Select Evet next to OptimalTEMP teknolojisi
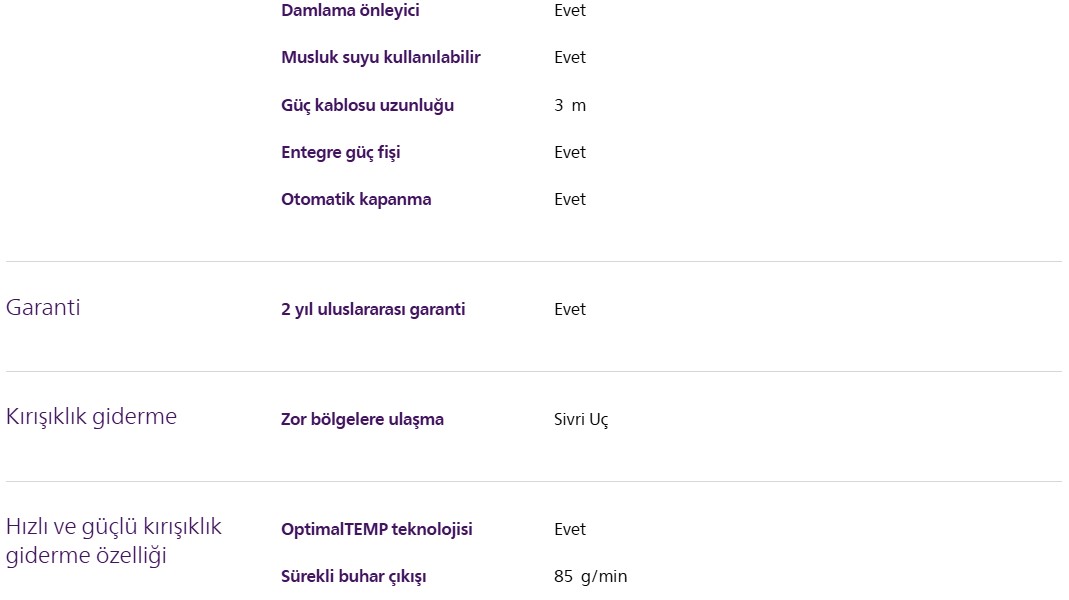The image size is (1069, 600). pos(570,529)
